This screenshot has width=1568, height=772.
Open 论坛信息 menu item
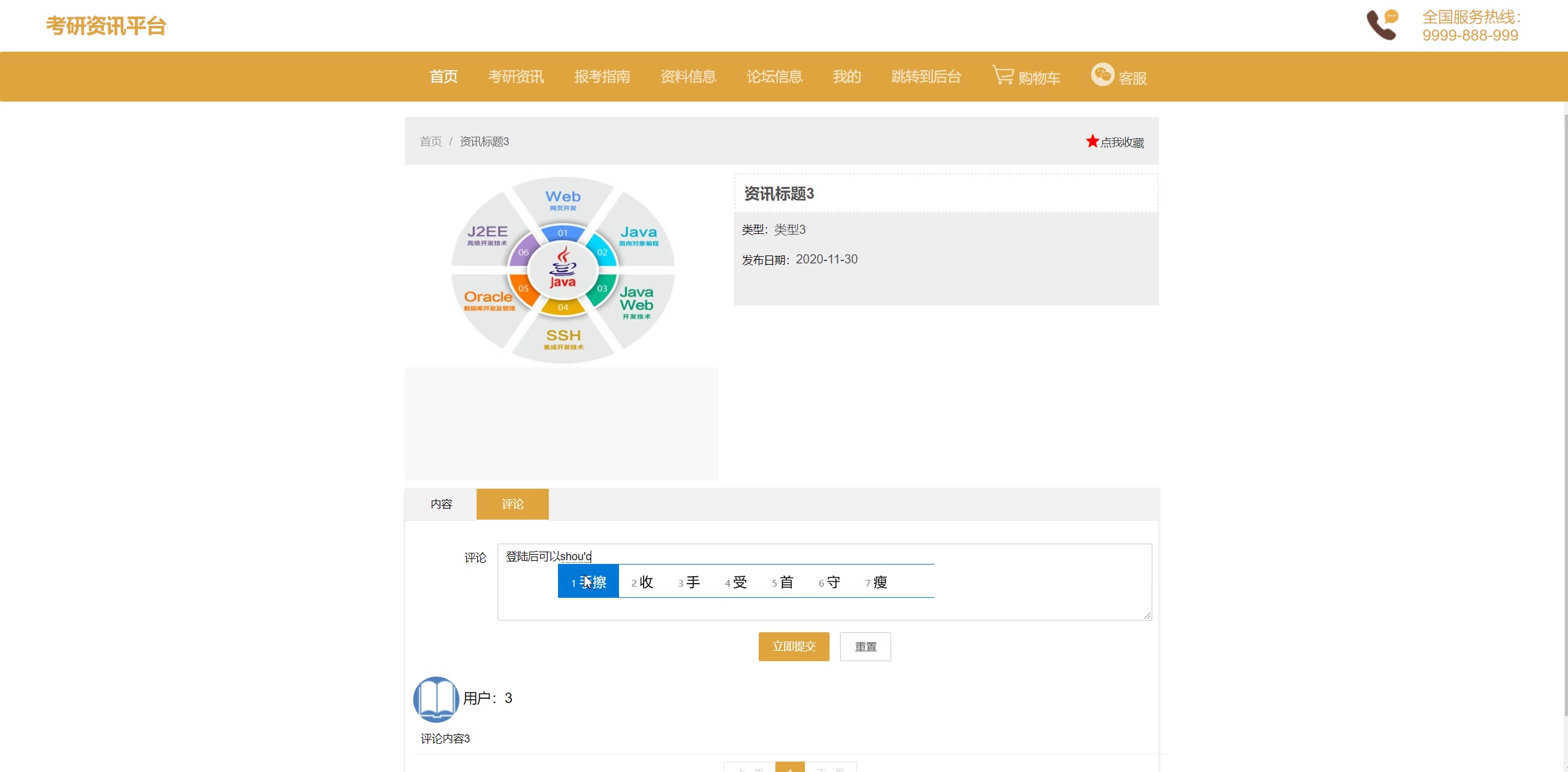[774, 76]
